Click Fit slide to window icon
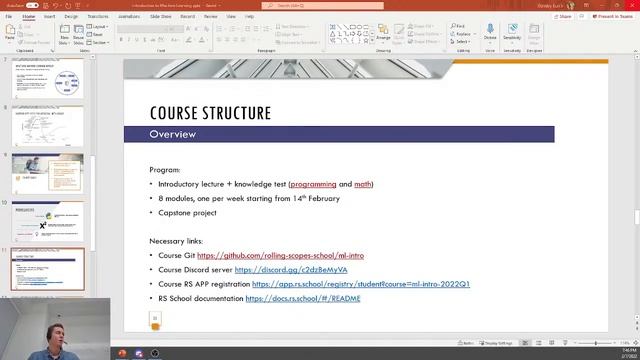 click(636, 343)
